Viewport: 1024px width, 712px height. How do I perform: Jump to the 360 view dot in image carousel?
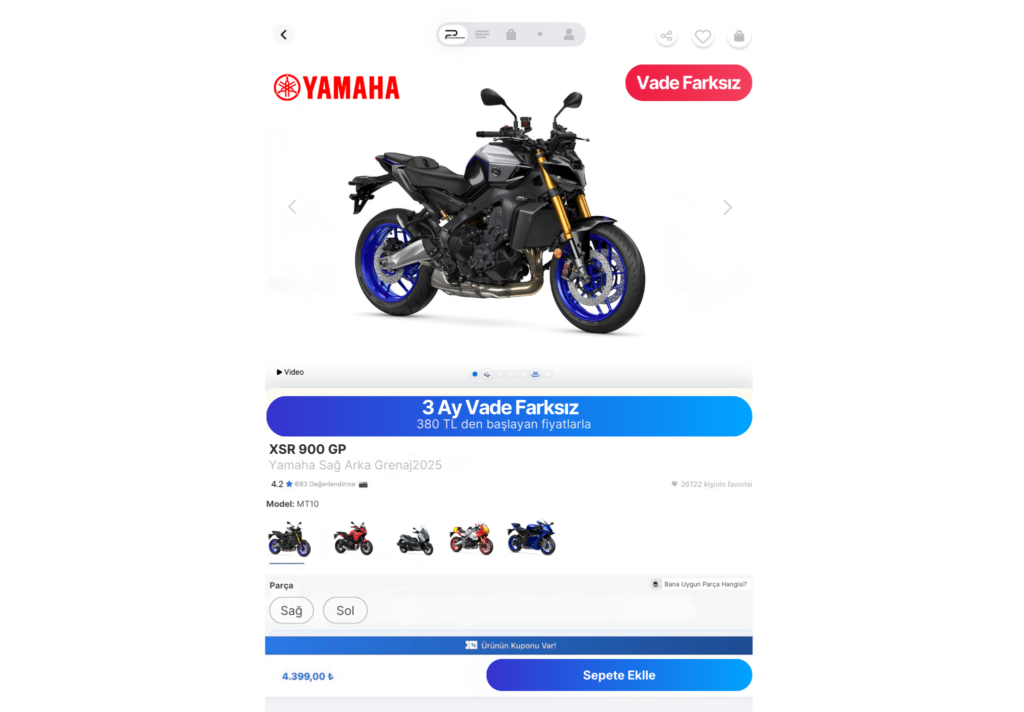535,374
